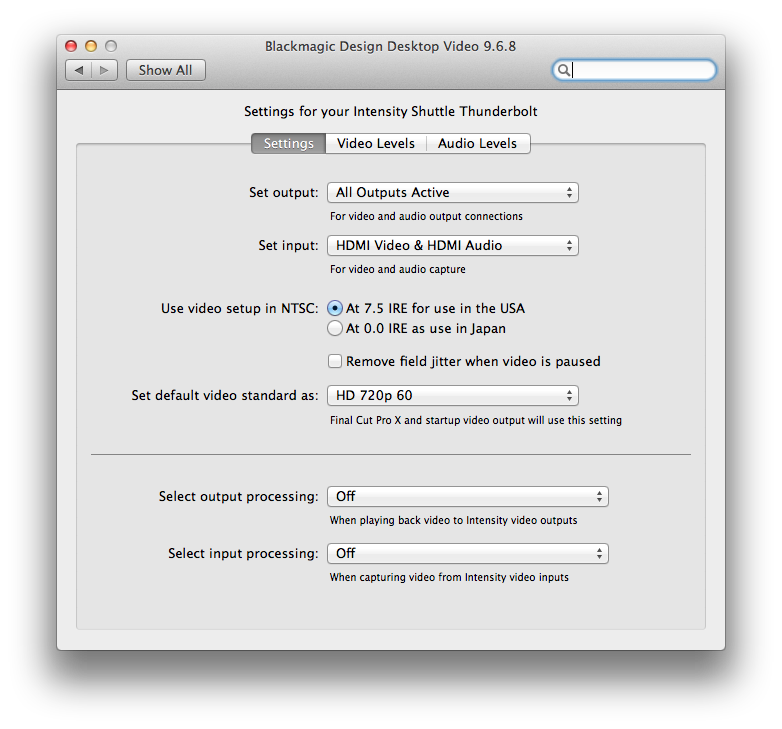The height and width of the screenshot is (729, 782).
Task: Select 7.5 IRE for USA radio
Action: (x=335, y=308)
